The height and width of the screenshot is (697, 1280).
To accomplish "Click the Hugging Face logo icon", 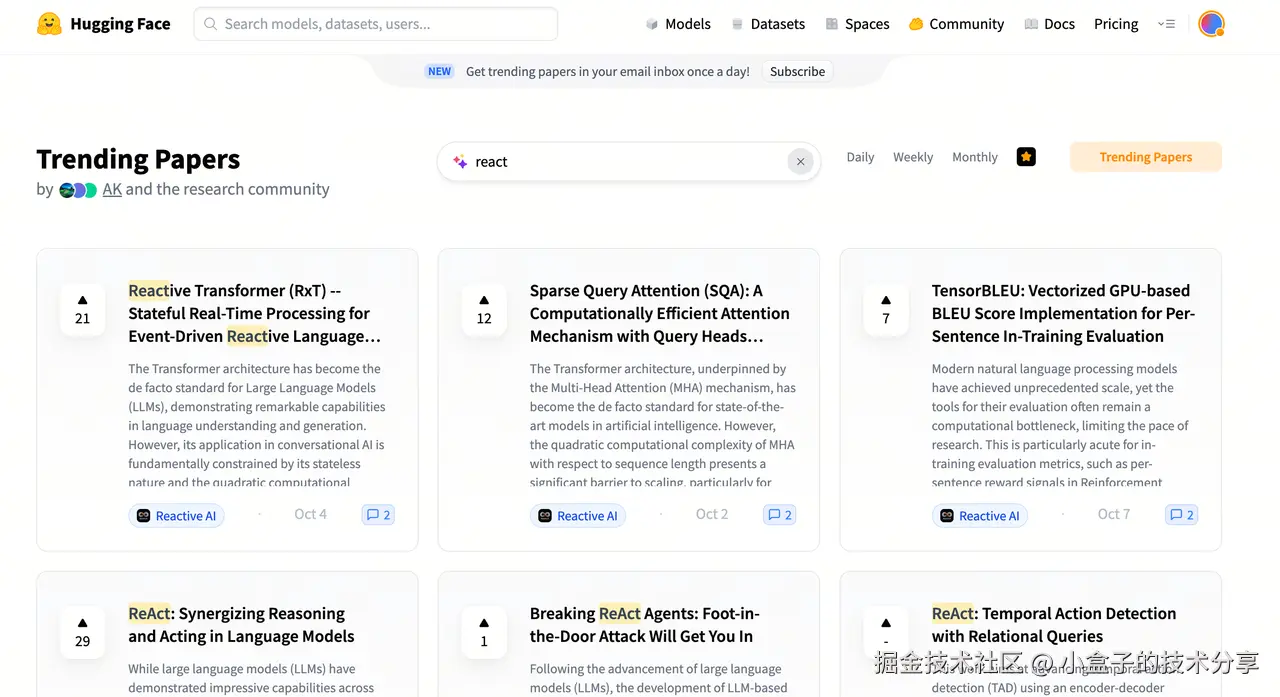I will pyautogui.click(x=49, y=24).
